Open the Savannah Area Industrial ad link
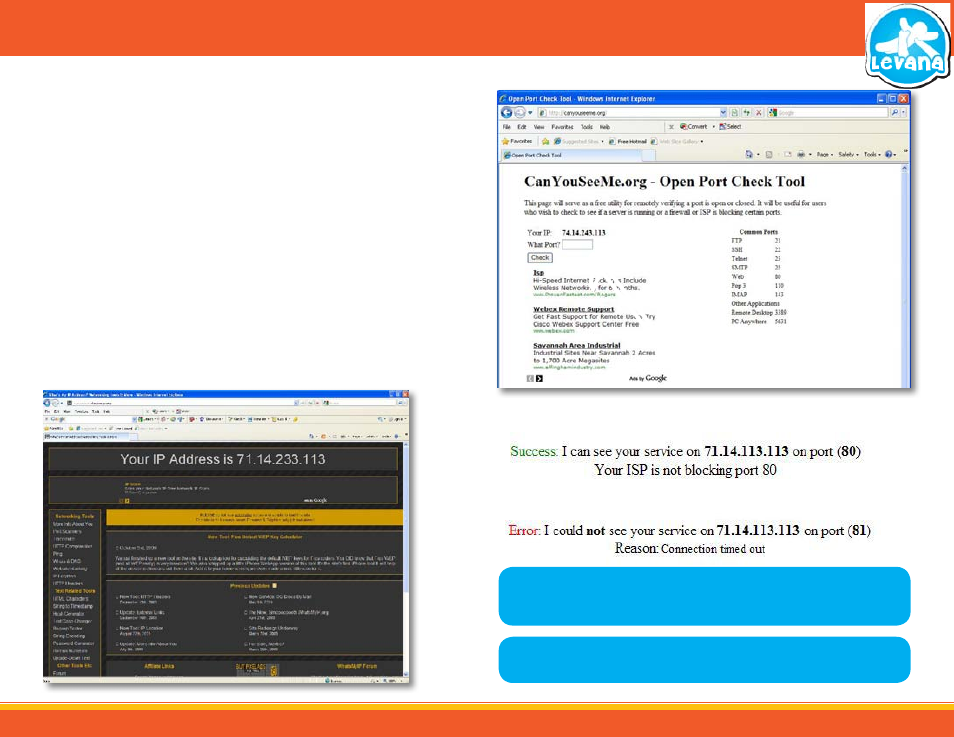 (577, 345)
